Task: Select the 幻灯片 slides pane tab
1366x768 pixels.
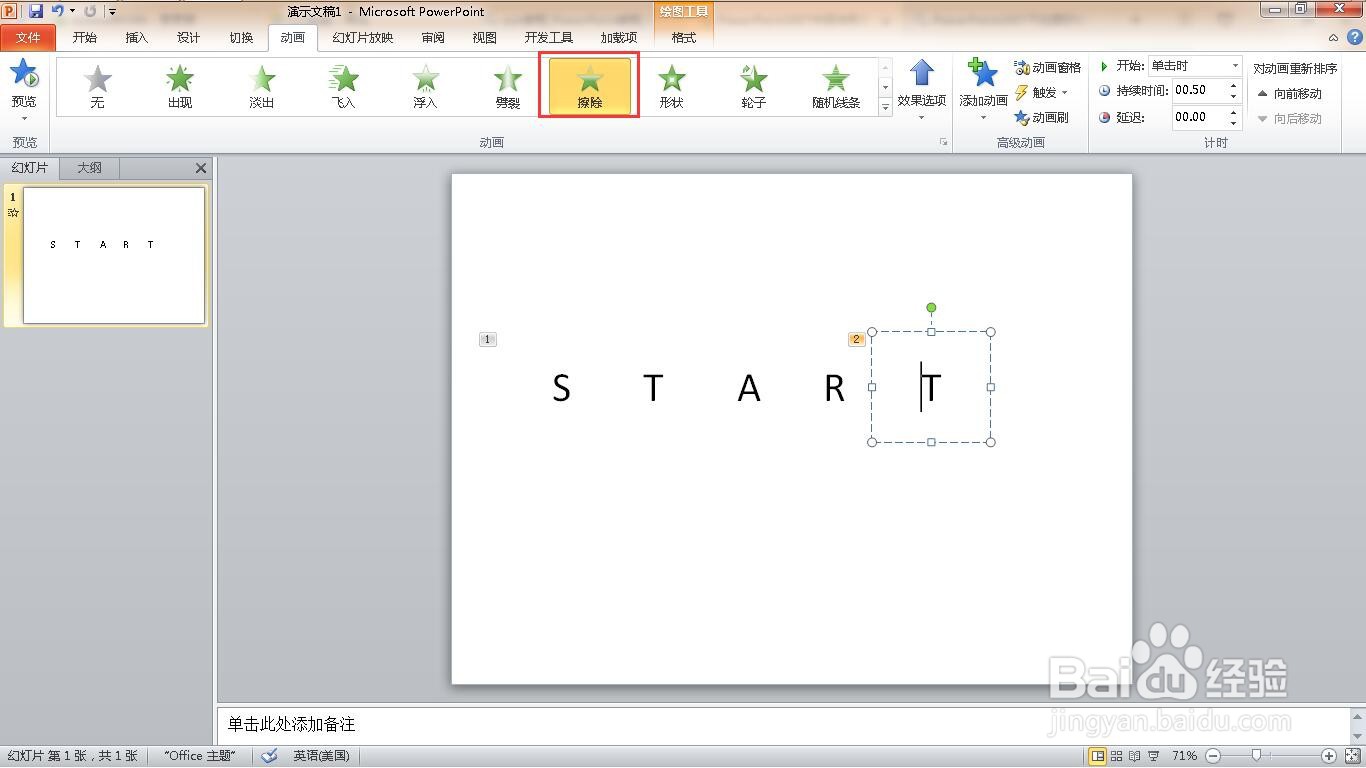Action: point(30,168)
